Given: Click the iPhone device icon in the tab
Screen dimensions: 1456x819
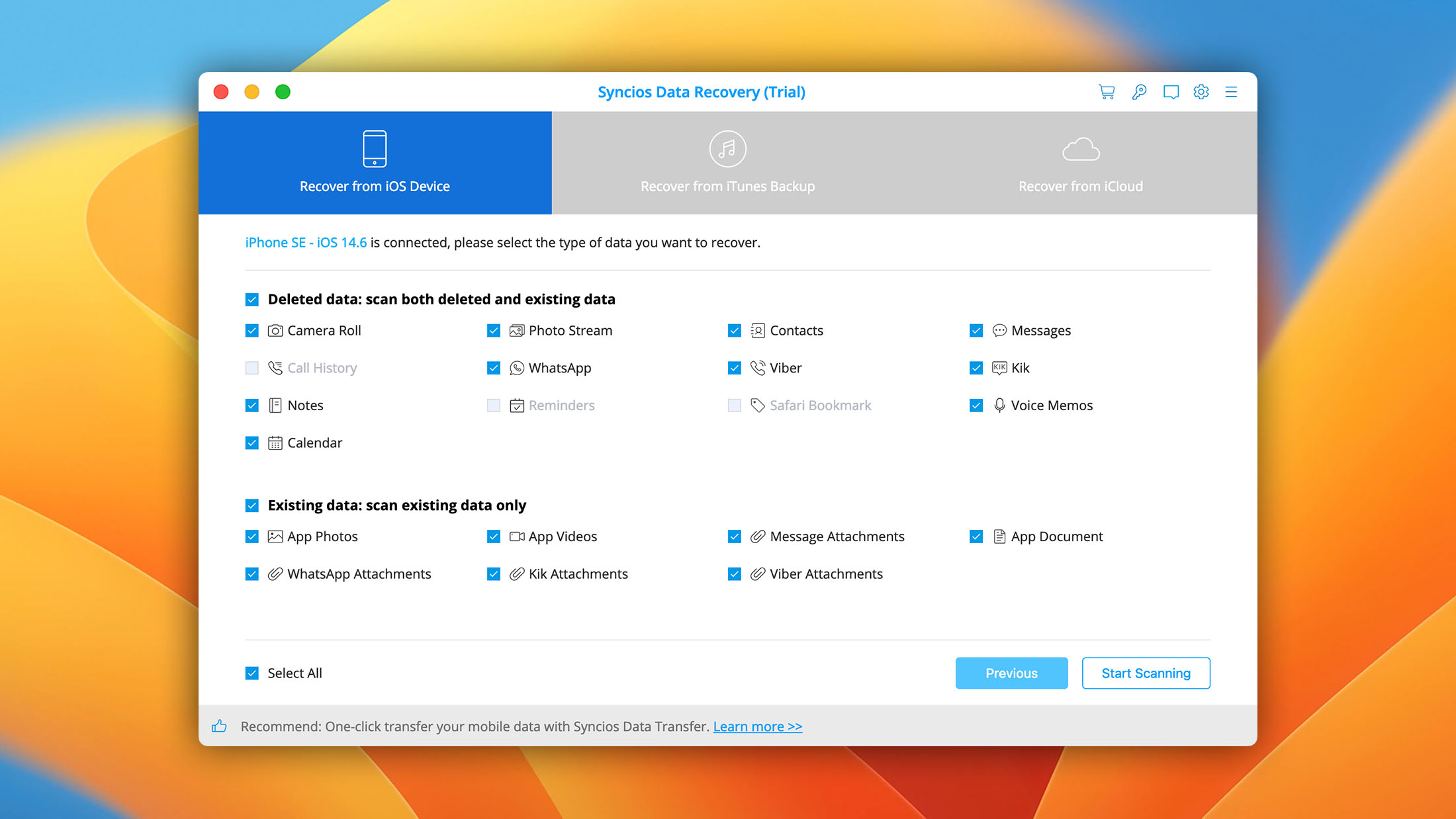Looking at the screenshot, I should click(375, 148).
